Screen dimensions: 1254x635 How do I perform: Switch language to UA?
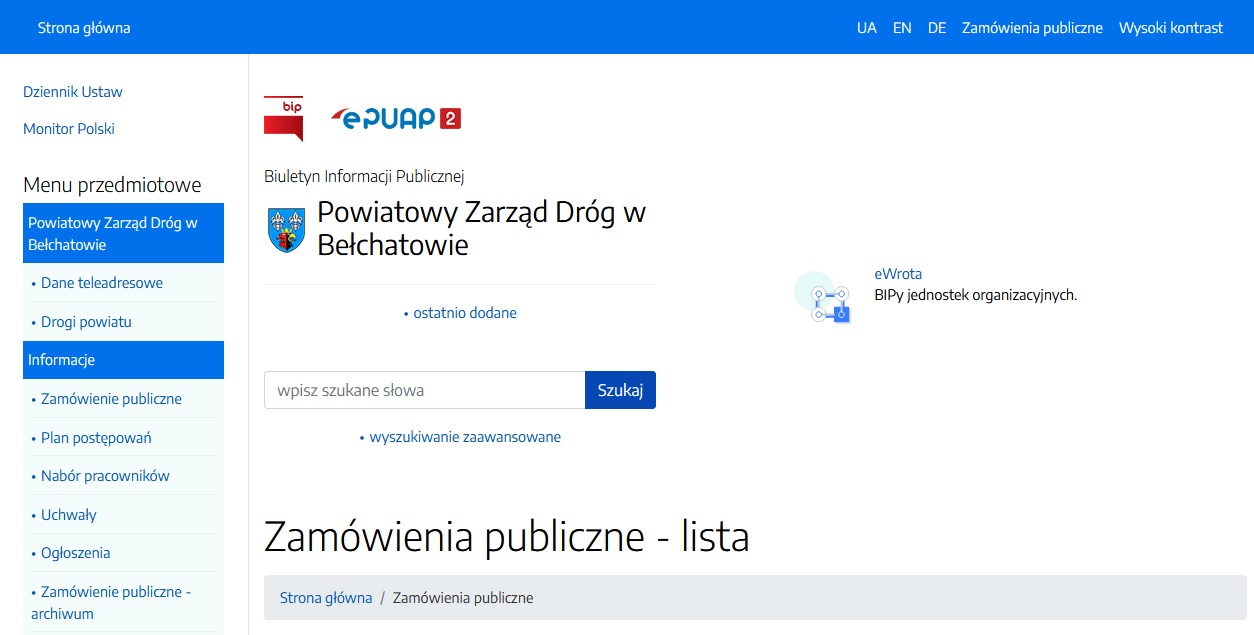tap(866, 28)
